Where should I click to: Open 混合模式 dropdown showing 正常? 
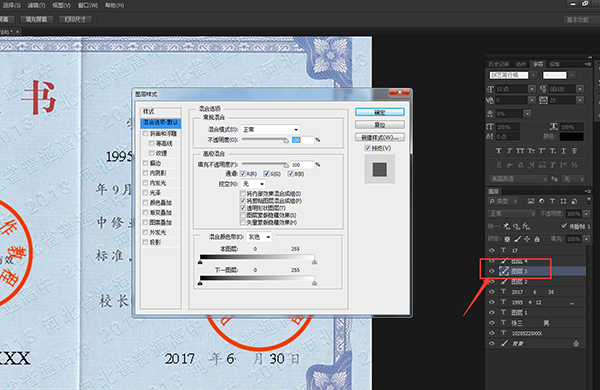point(270,129)
